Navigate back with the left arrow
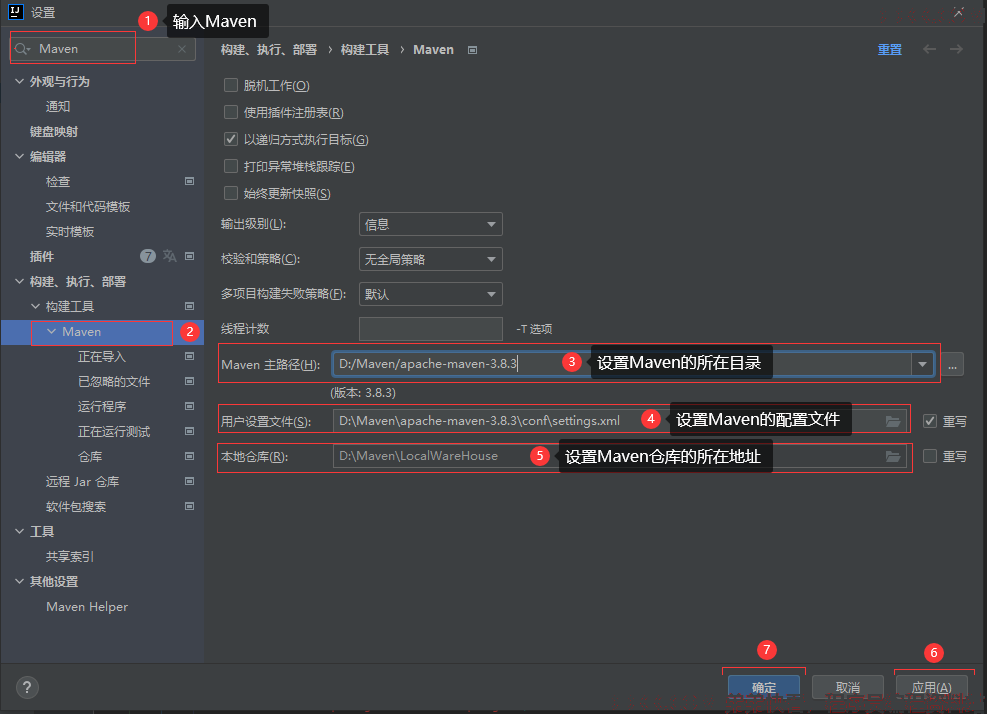This screenshot has height=714, width=987. pos(929,49)
